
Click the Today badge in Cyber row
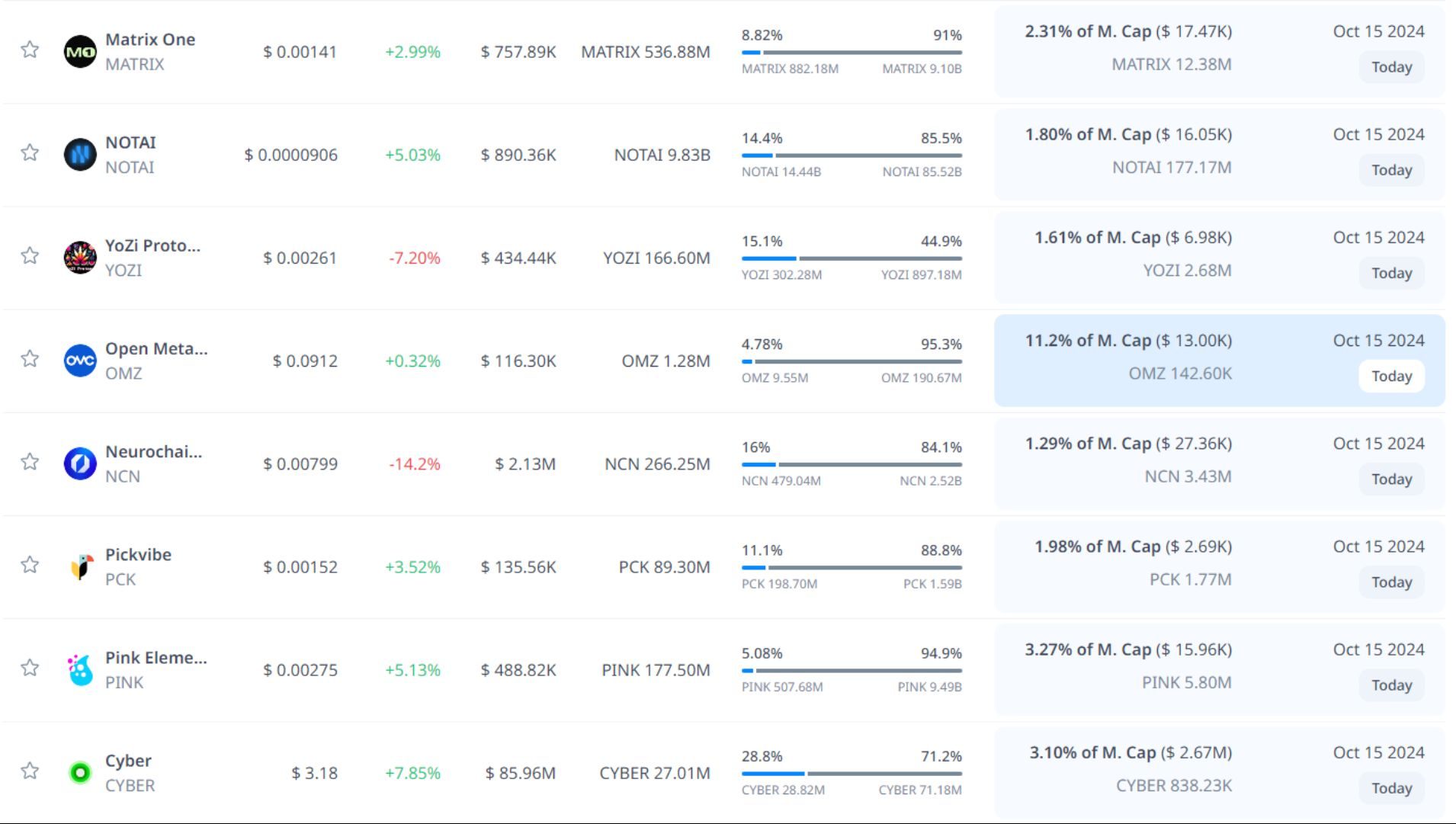pyautogui.click(x=1391, y=788)
